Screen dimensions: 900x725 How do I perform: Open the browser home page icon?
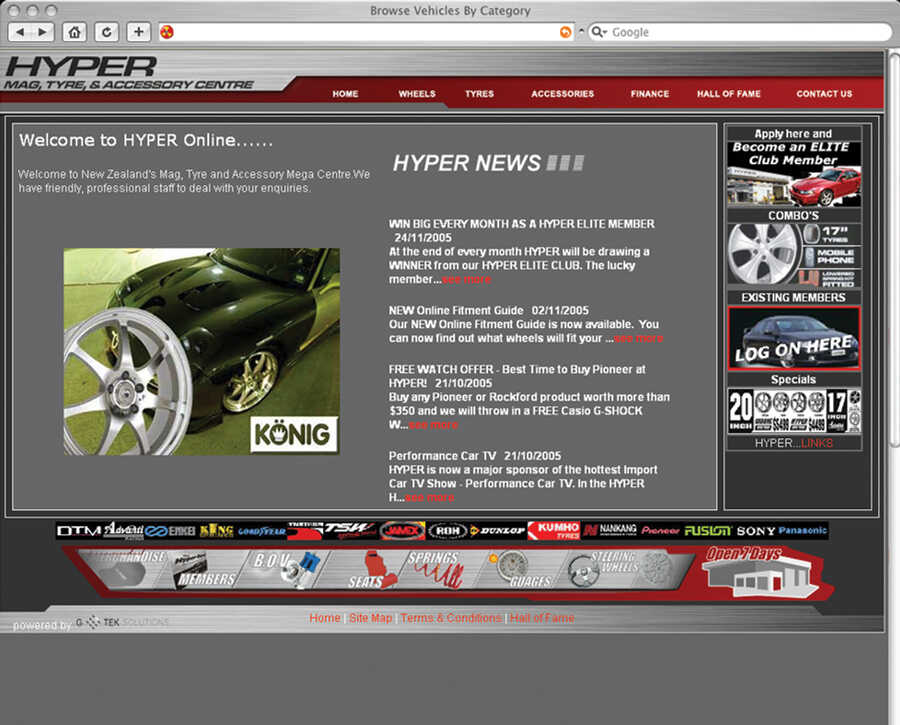(75, 32)
